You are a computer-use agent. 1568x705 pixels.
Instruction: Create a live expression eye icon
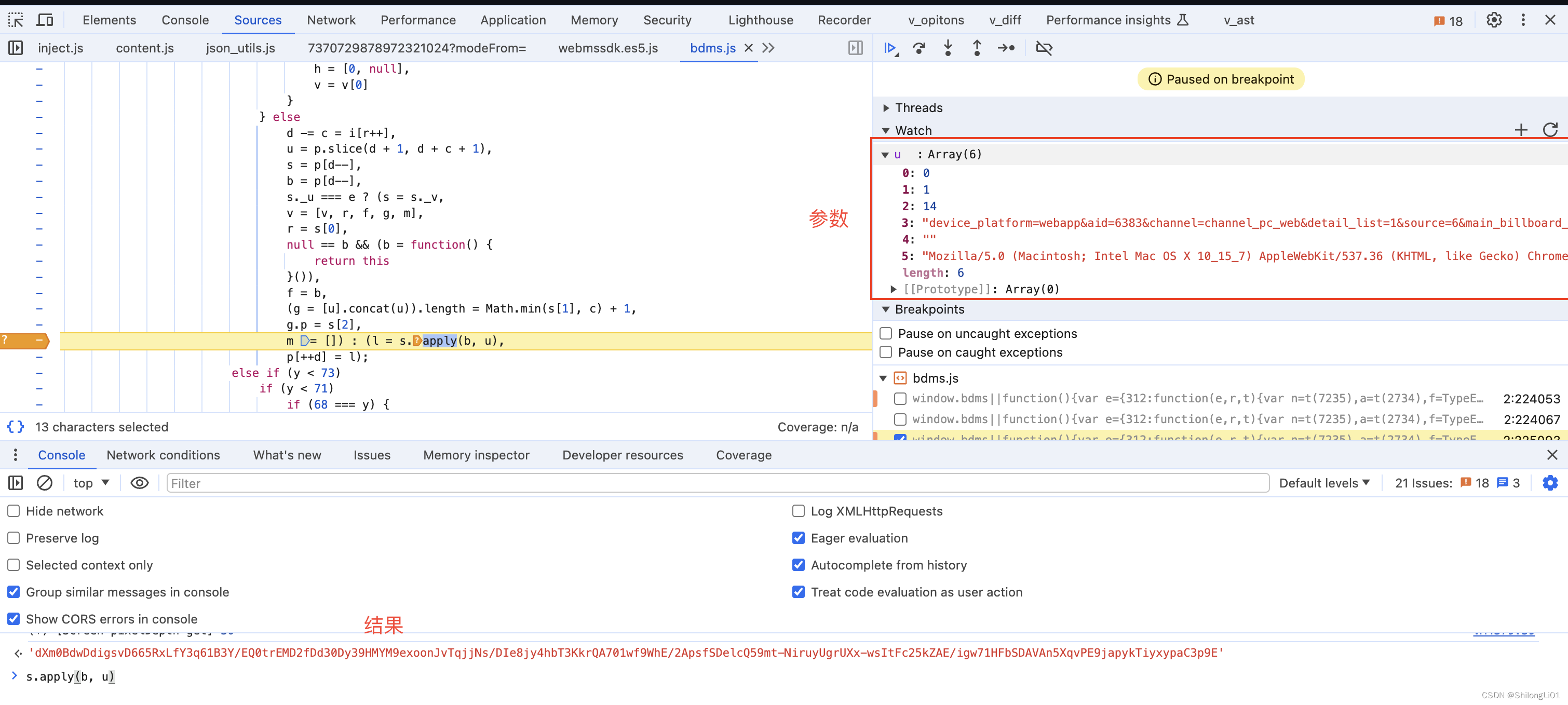(139, 483)
